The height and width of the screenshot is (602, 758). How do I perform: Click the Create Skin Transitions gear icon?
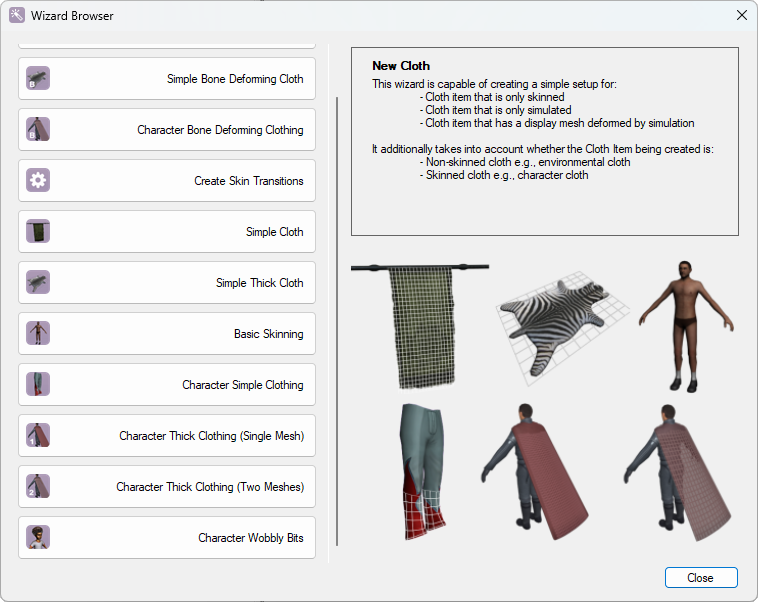click(x=38, y=180)
